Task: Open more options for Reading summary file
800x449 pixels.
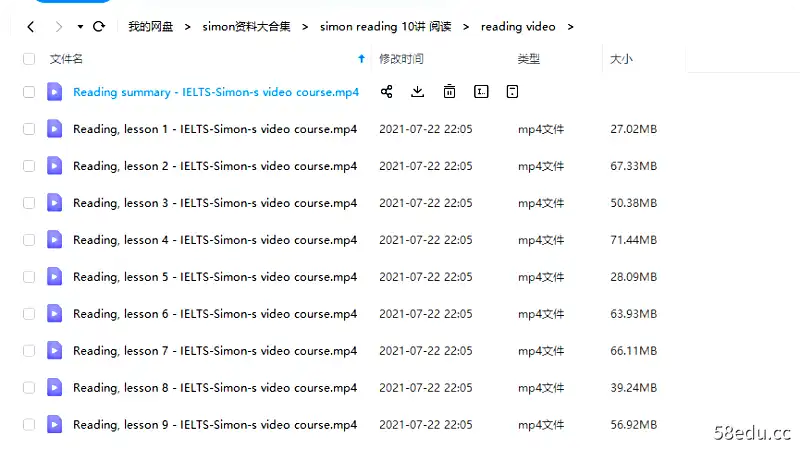Action: point(512,92)
